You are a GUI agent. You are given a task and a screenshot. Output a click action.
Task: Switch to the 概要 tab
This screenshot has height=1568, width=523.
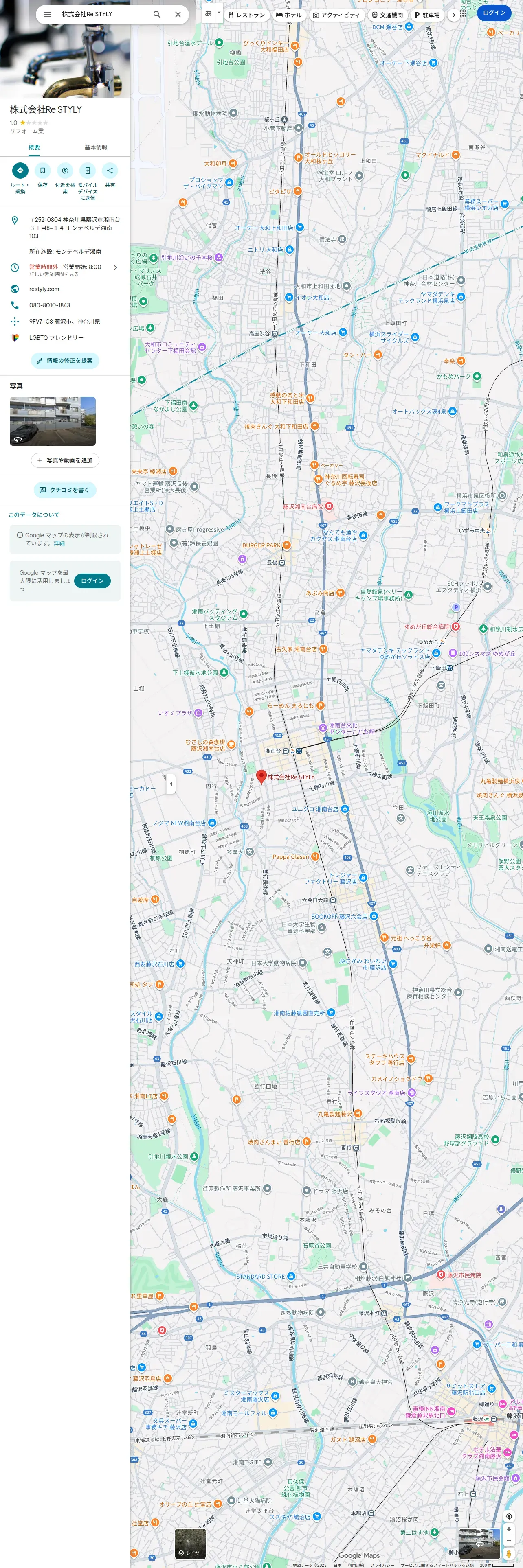(34, 147)
